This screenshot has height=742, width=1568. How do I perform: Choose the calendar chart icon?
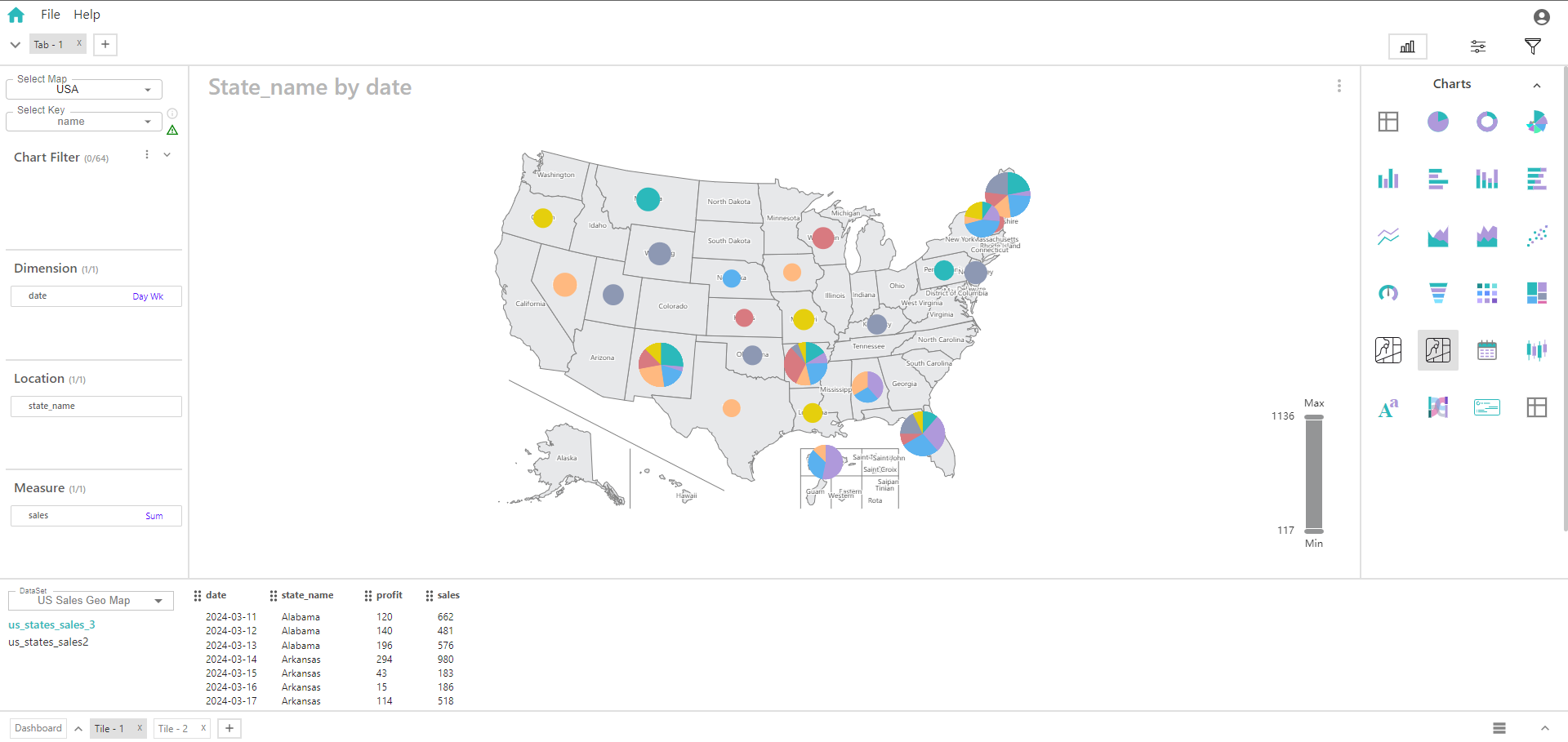click(1486, 350)
